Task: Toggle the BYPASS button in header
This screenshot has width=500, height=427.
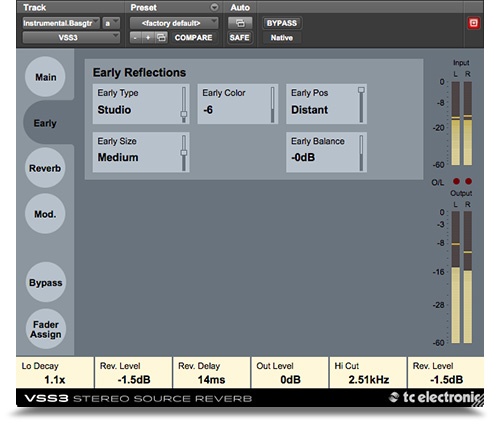Action: pos(282,23)
